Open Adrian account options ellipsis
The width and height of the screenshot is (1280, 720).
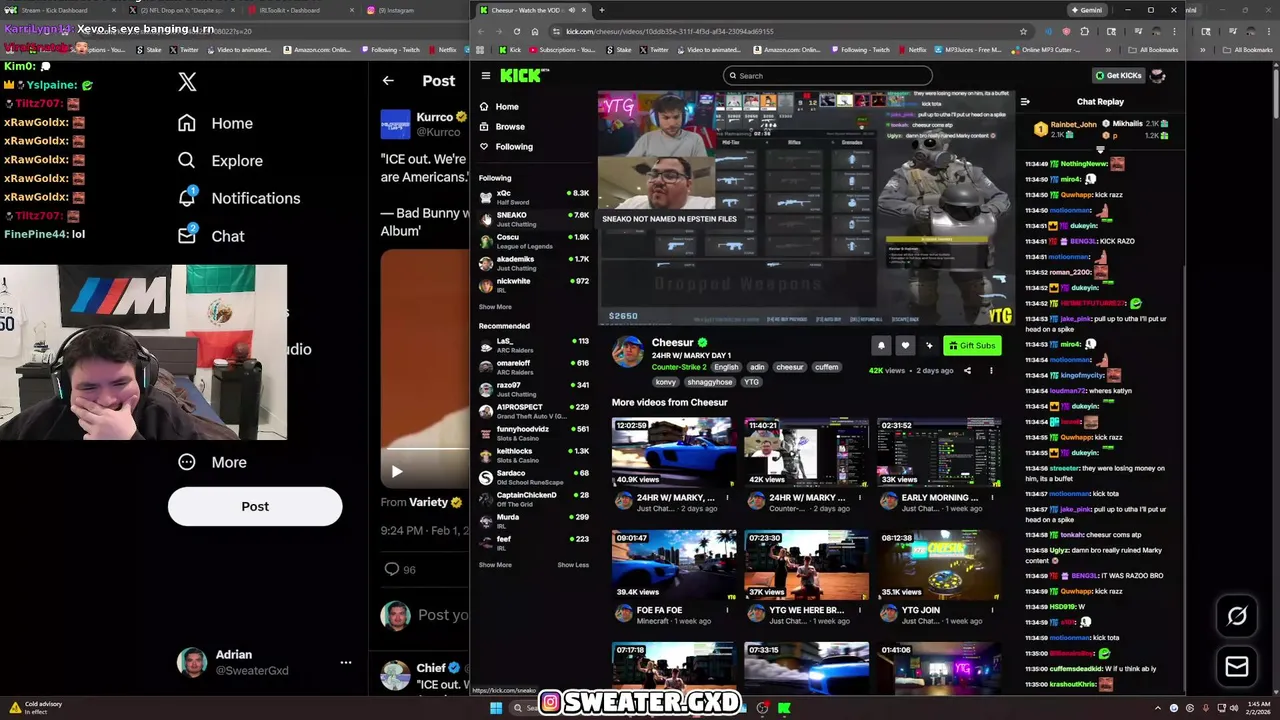[x=346, y=662]
